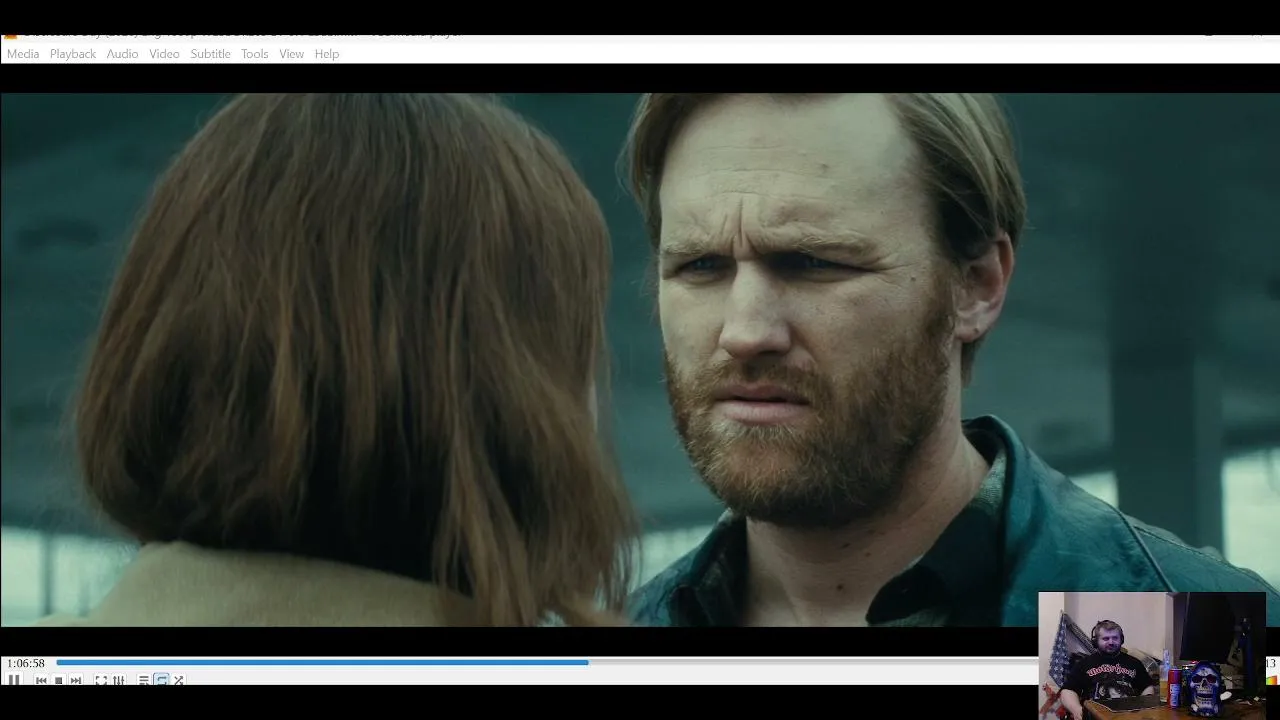The image size is (1280, 720).
Task: Open the Video menu
Action: [x=165, y=54]
